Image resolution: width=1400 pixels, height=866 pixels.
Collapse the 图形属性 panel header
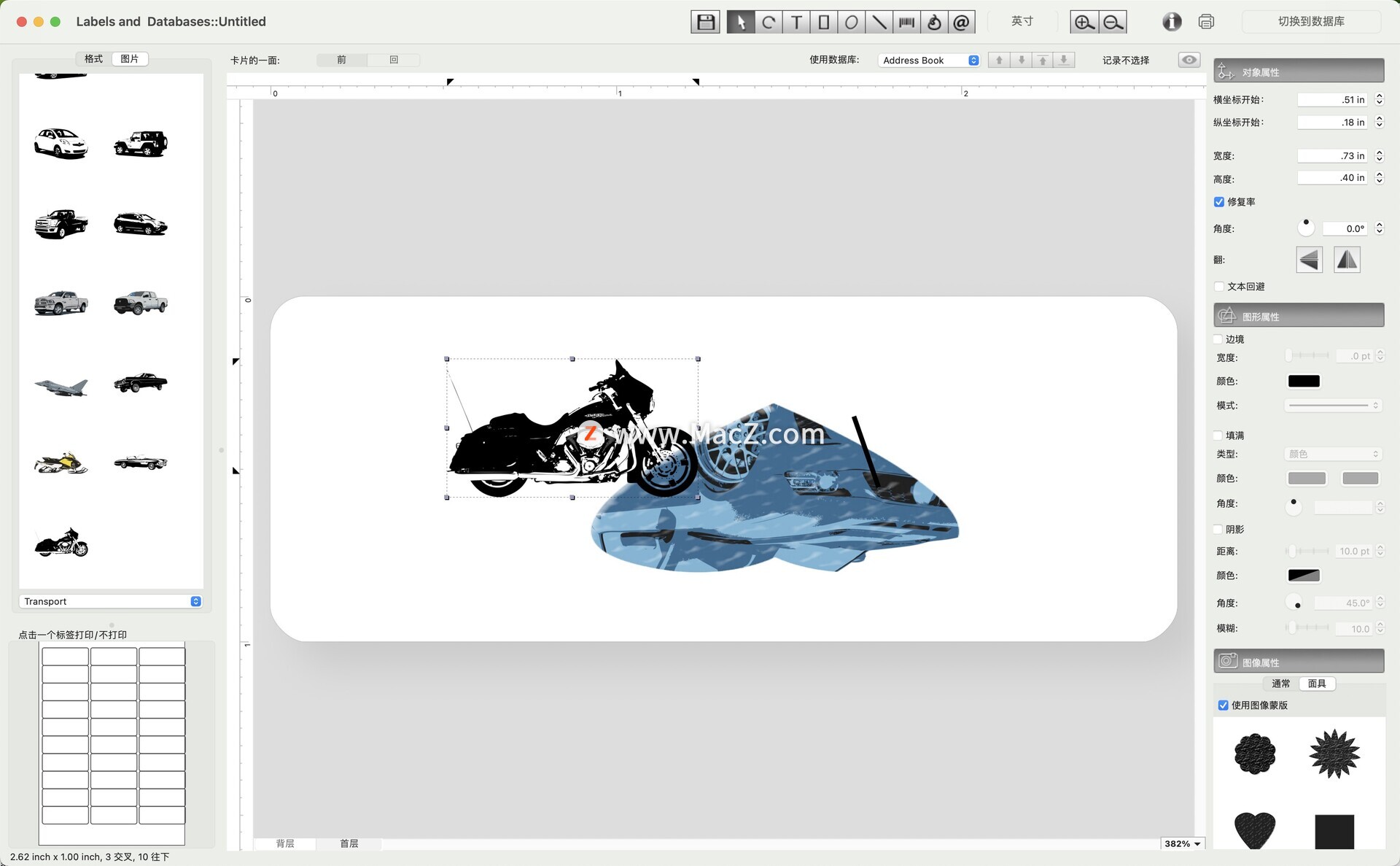(x=1299, y=316)
